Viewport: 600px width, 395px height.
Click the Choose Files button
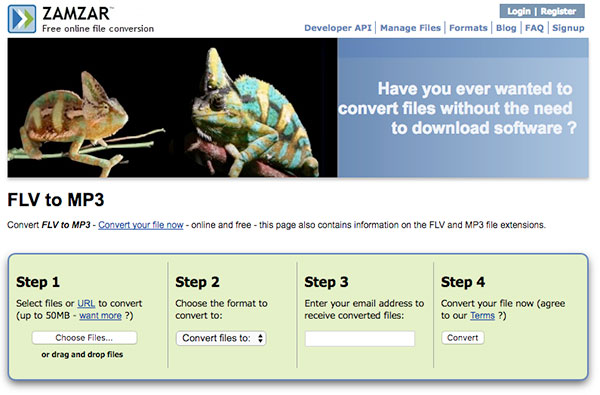point(84,338)
